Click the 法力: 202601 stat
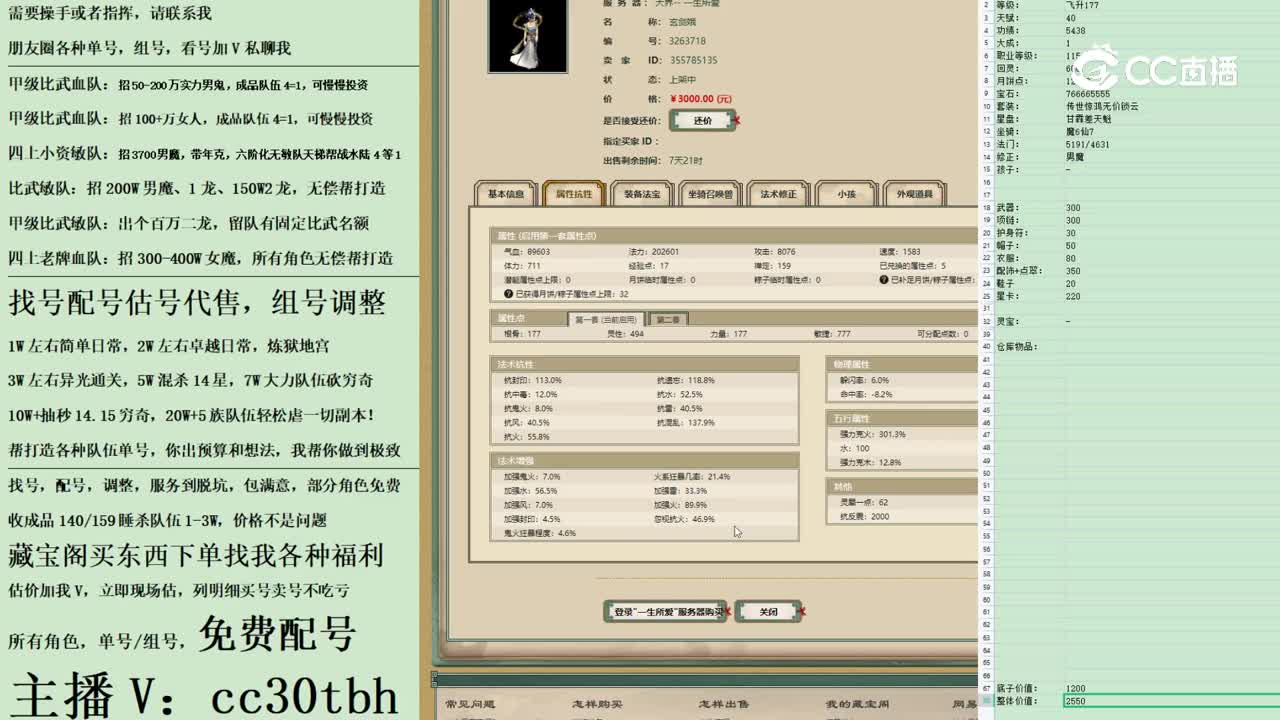The image size is (1280, 720). pyautogui.click(x=653, y=252)
